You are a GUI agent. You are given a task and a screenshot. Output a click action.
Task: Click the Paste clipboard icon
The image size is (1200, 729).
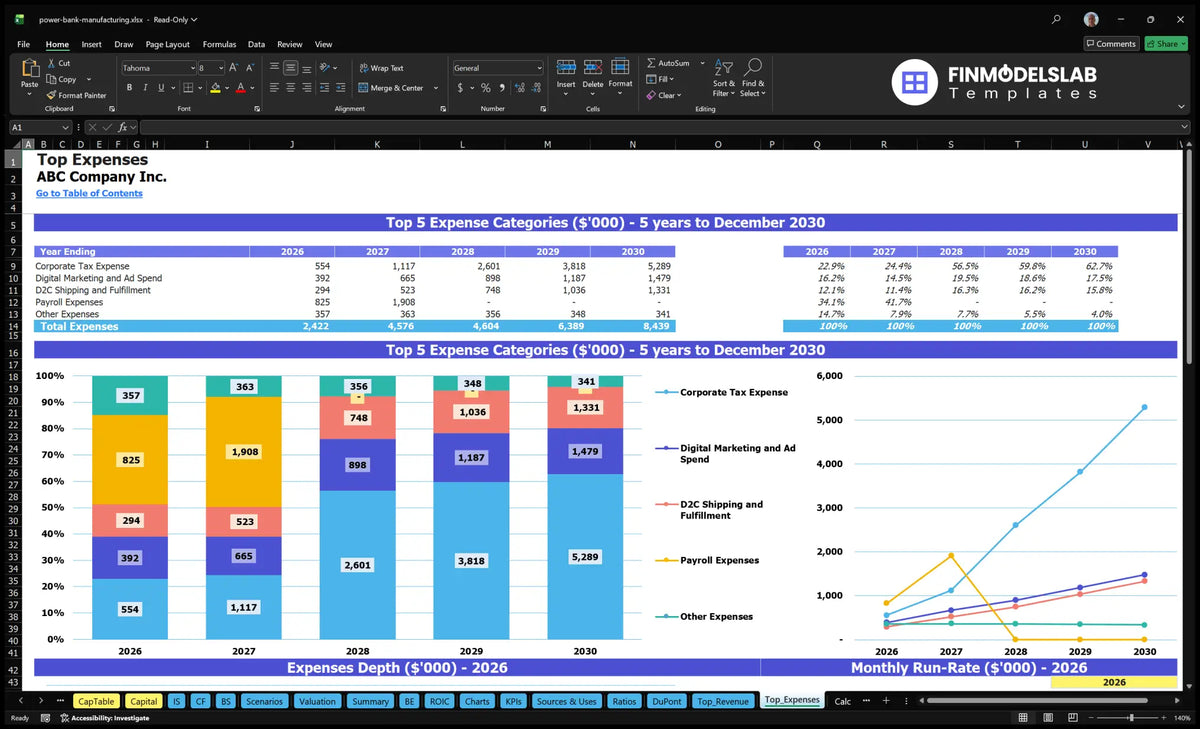click(29, 69)
